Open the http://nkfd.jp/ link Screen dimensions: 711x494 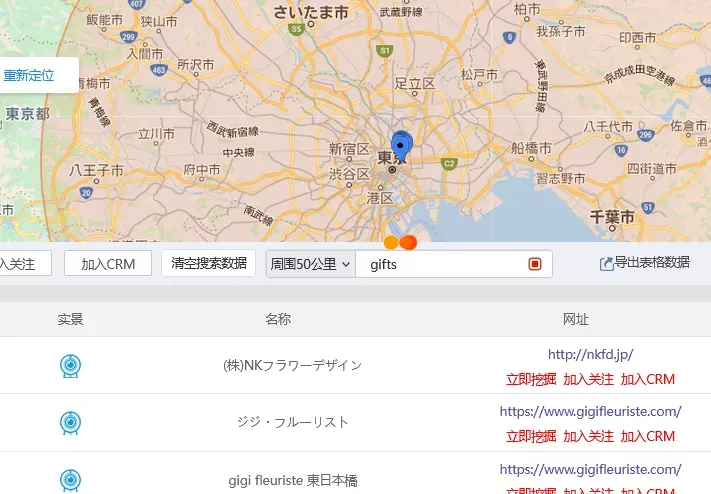tap(590, 354)
